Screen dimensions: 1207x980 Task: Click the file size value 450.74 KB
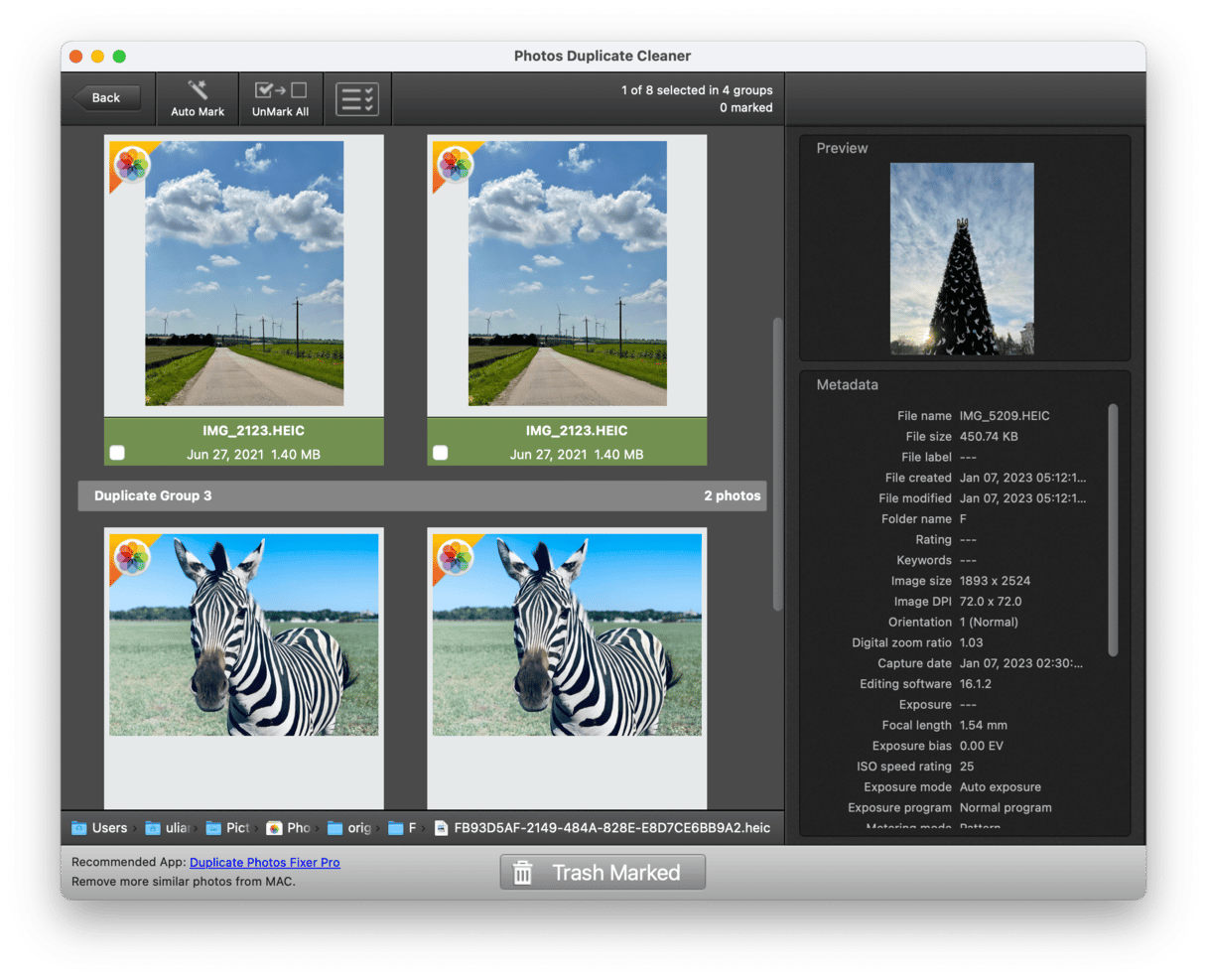[x=989, y=437]
